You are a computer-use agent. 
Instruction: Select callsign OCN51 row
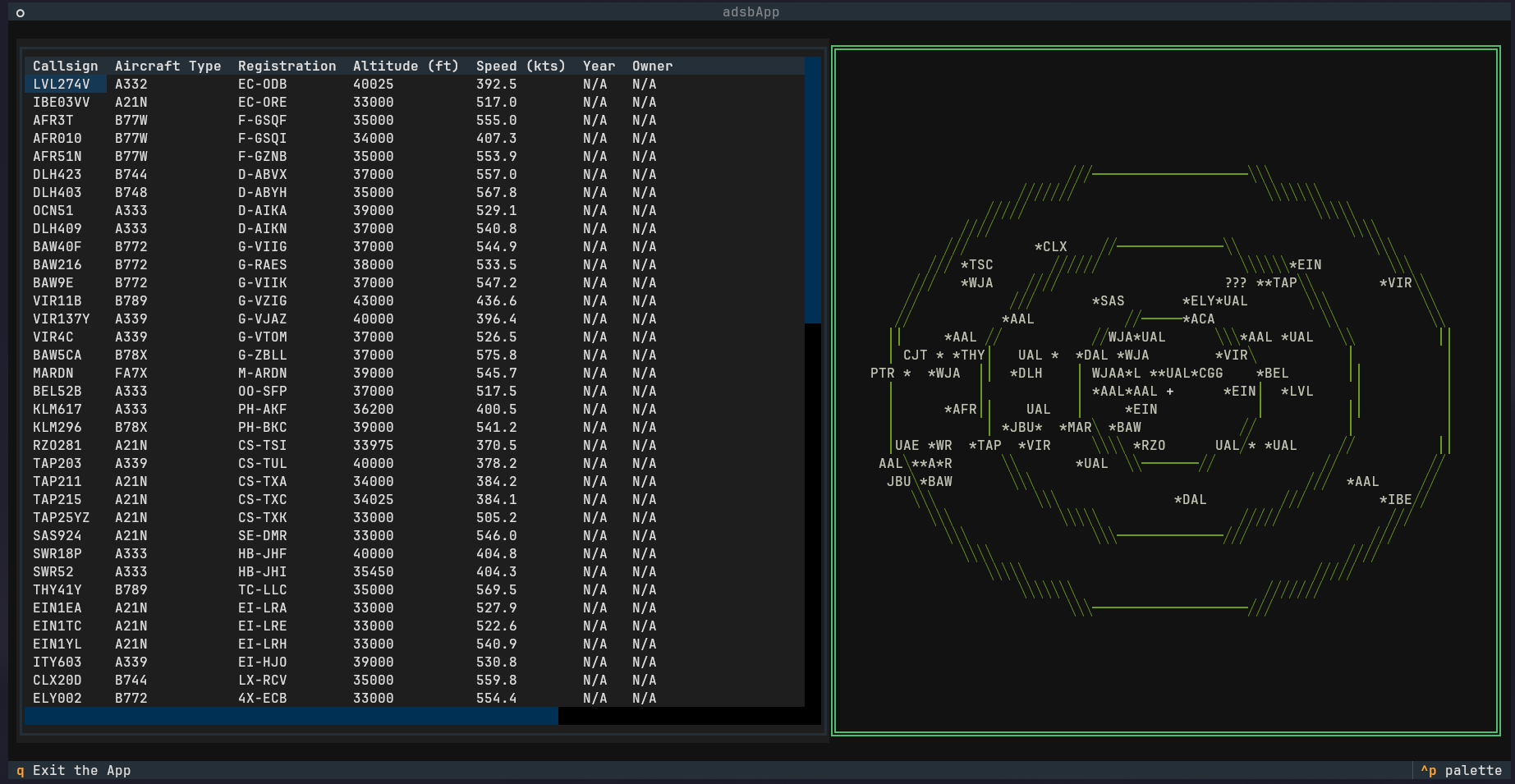point(415,210)
